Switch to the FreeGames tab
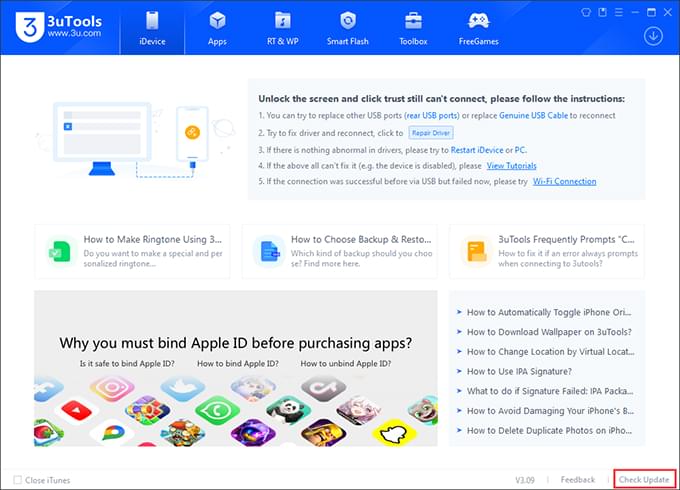Screen dimensions: 680x490 point(479,28)
